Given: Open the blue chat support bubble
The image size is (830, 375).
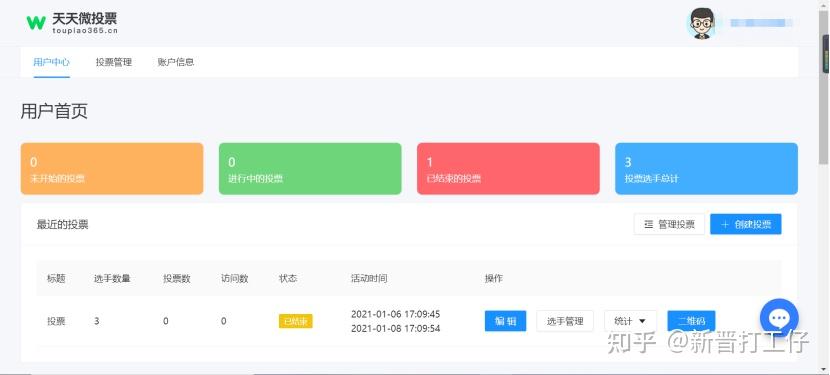Looking at the screenshot, I should 779,318.
